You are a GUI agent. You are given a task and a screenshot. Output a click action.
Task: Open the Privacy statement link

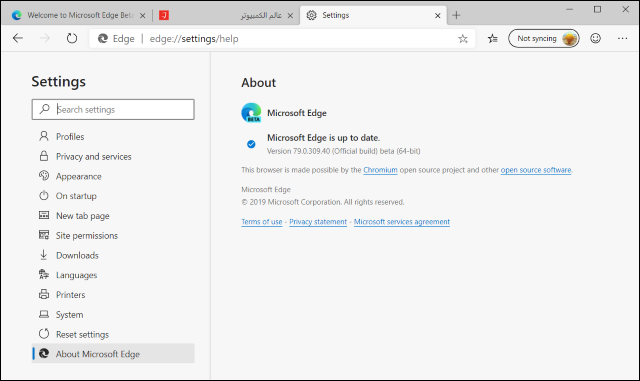(318, 222)
